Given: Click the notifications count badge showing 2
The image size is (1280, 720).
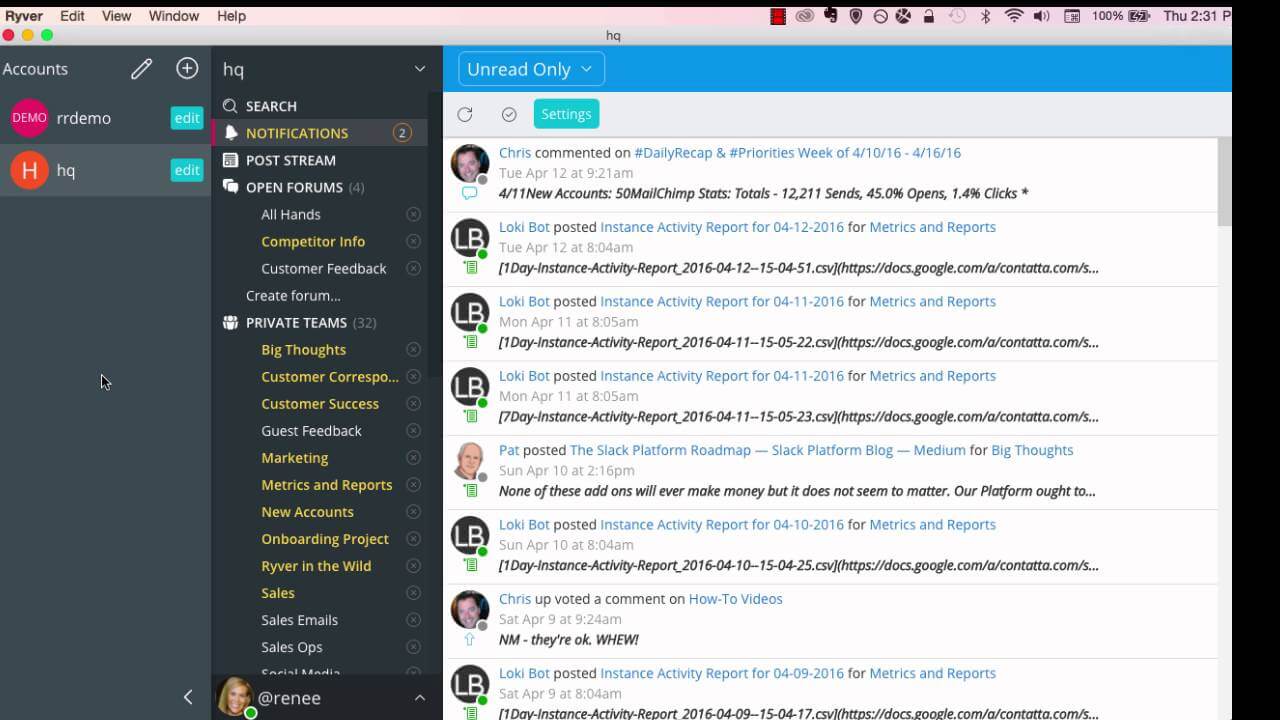Looking at the screenshot, I should [x=402, y=133].
